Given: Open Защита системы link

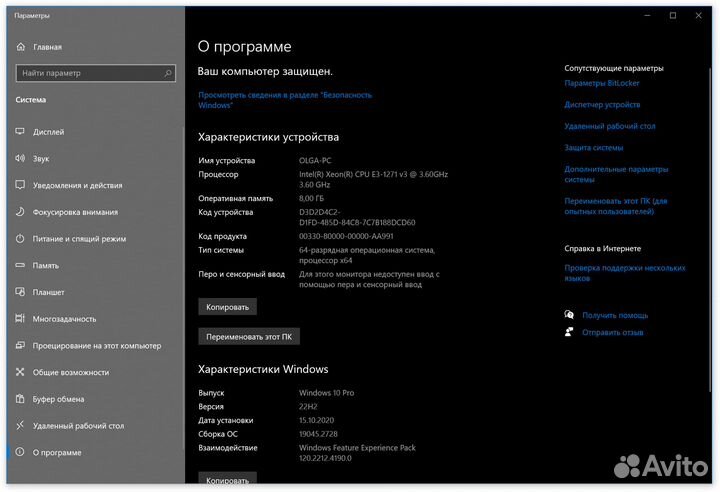Looking at the screenshot, I should pos(594,147).
